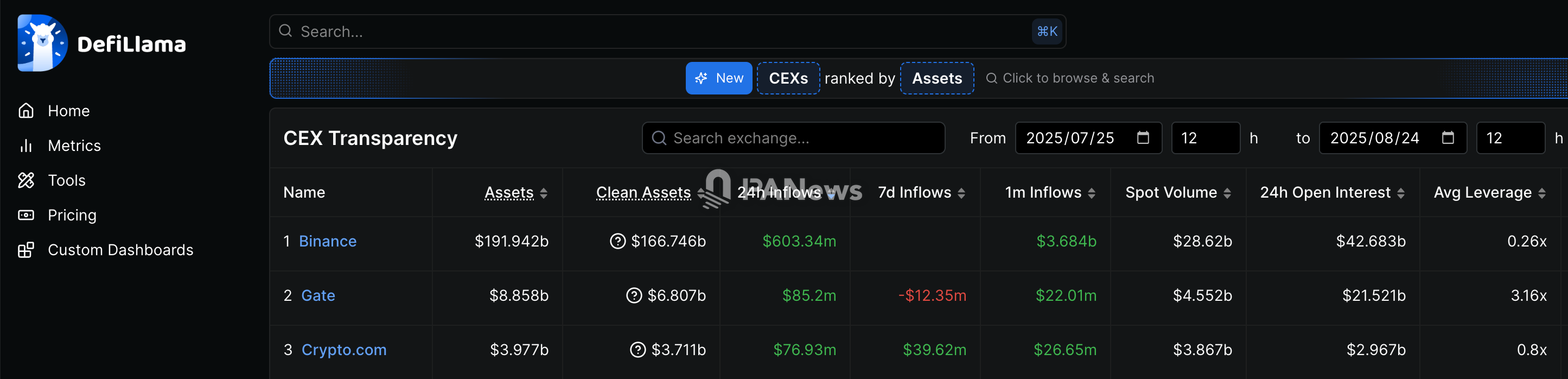
Task: Click Crypto.com avg leverage 0.8x
Action: [1532, 350]
